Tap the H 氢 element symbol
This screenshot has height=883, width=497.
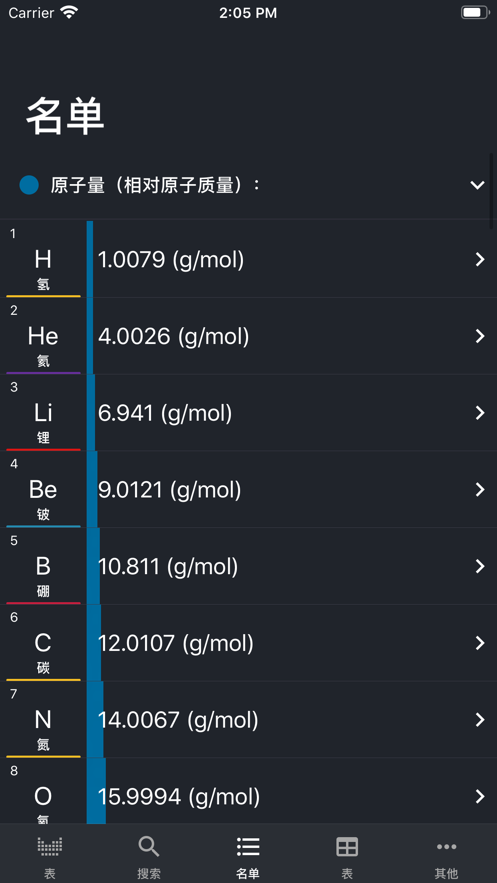[43, 260]
